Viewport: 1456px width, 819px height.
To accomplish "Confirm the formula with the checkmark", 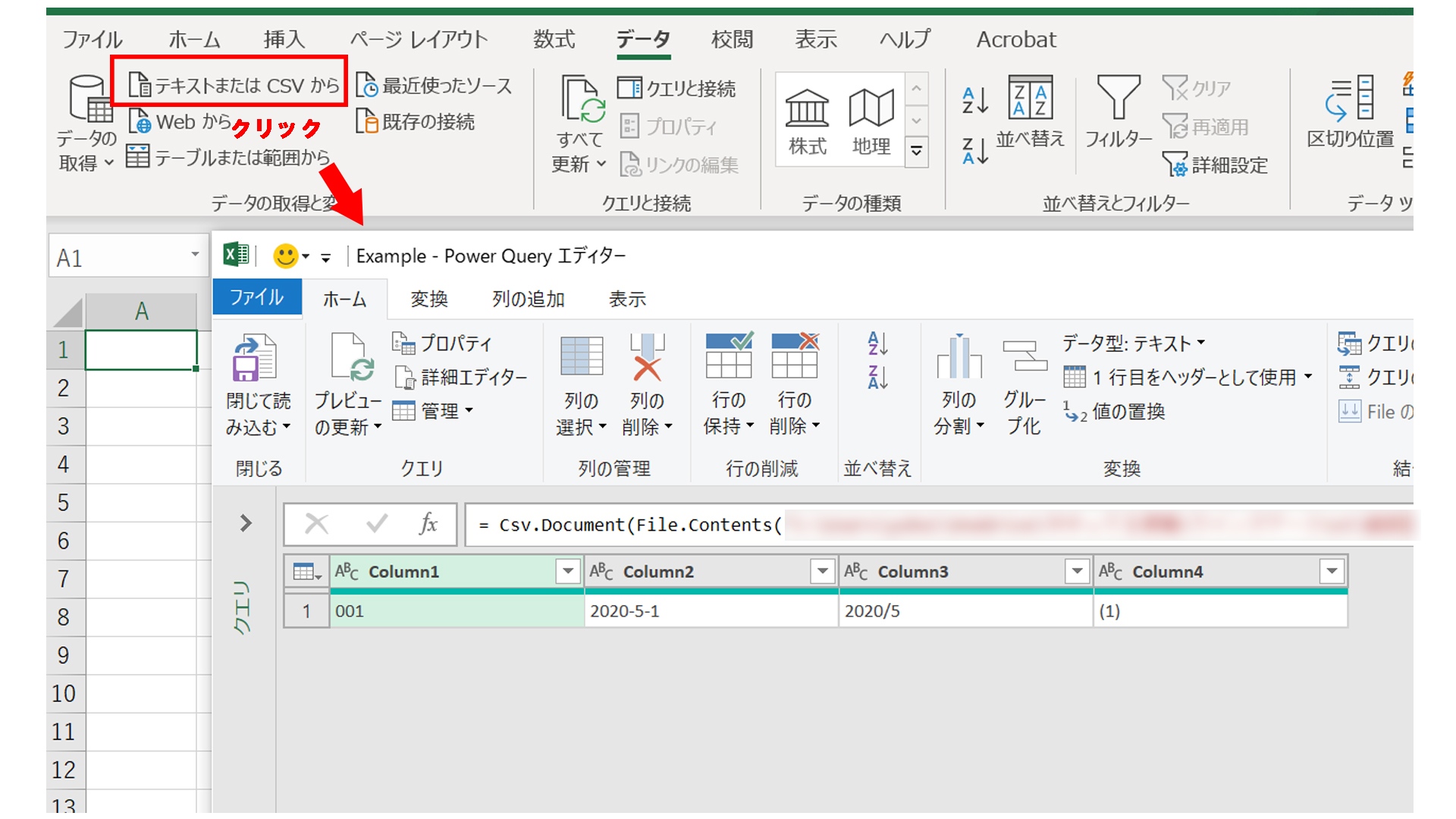I will 377,523.
